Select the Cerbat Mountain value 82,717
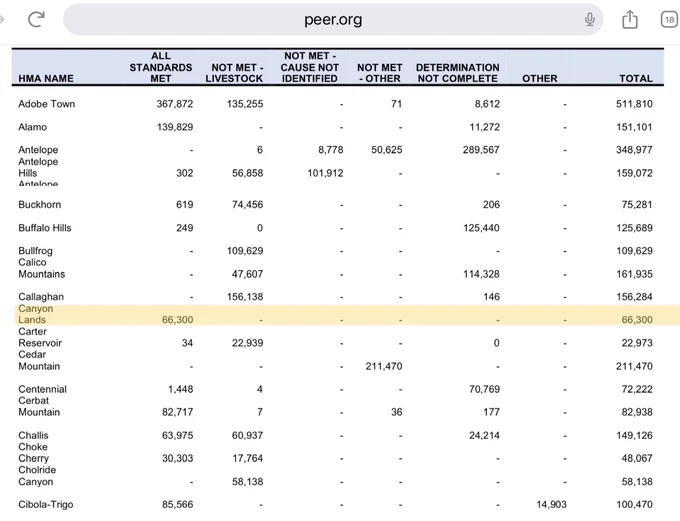 pos(177,413)
